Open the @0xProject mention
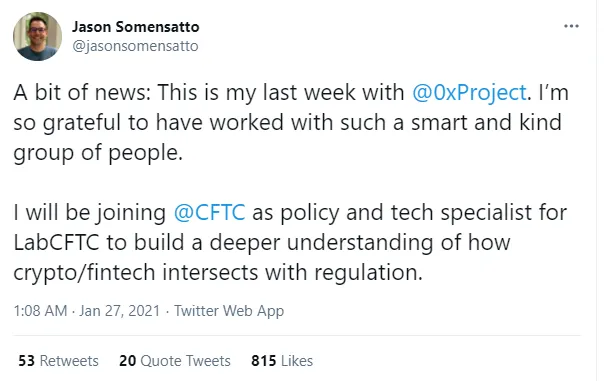The width and height of the screenshot is (614, 381). (469, 93)
